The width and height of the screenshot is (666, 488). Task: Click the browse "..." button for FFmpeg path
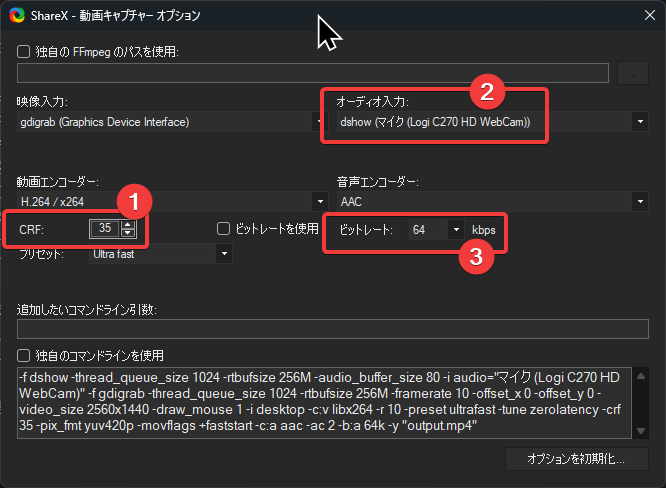633,72
